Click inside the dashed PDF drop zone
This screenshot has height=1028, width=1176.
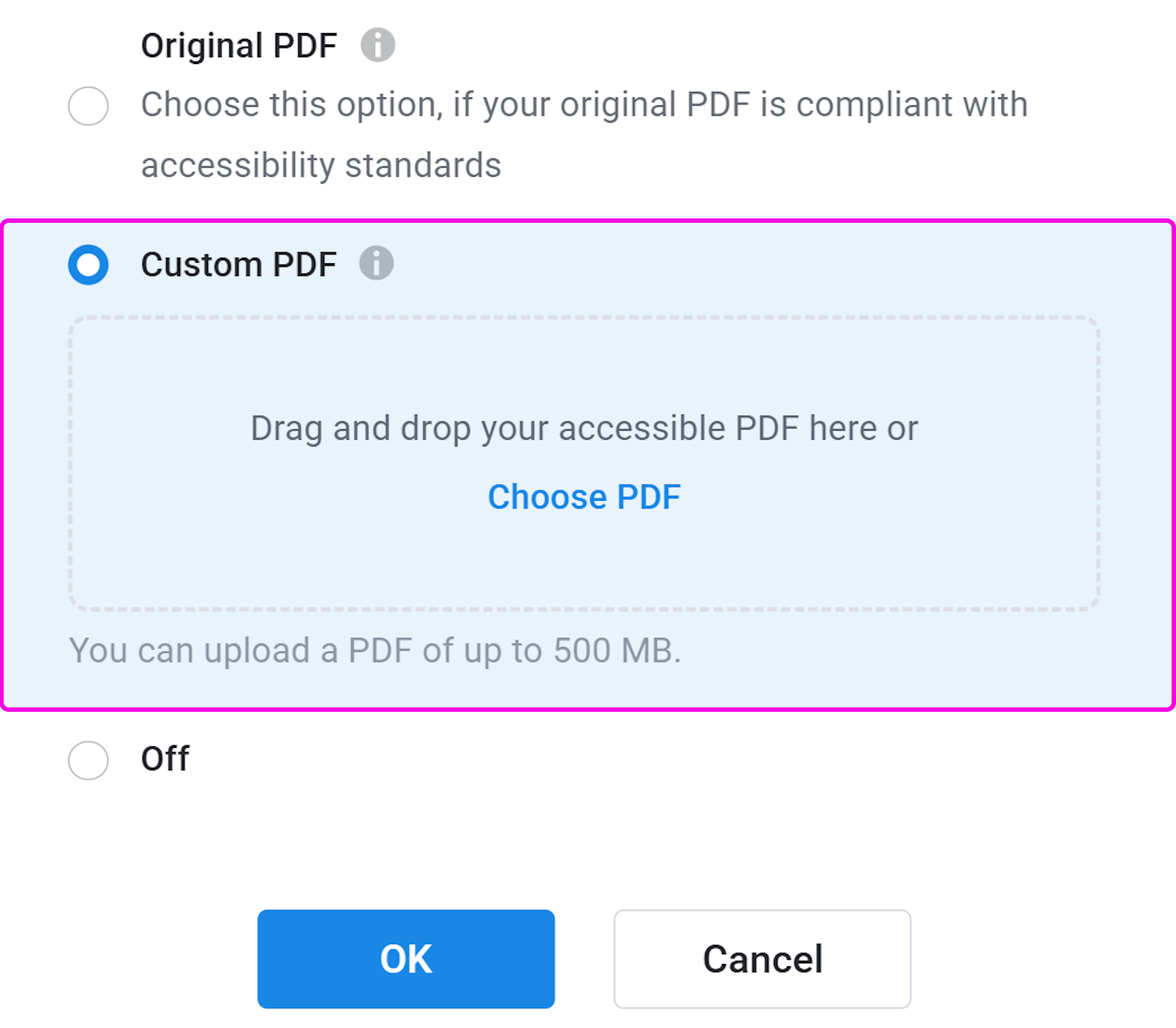pyautogui.click(x=584, y=463)
